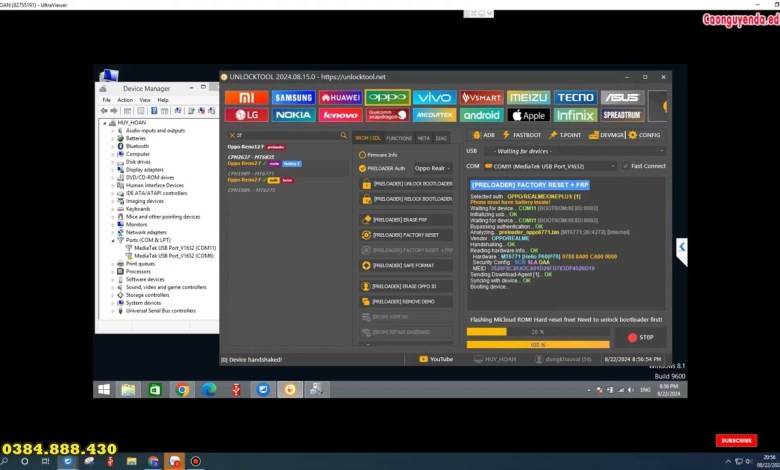Viewport: 780px width, 470px height.
Task: Toggle Fast Connect checkbox
Action: click(x=644, y=166)
